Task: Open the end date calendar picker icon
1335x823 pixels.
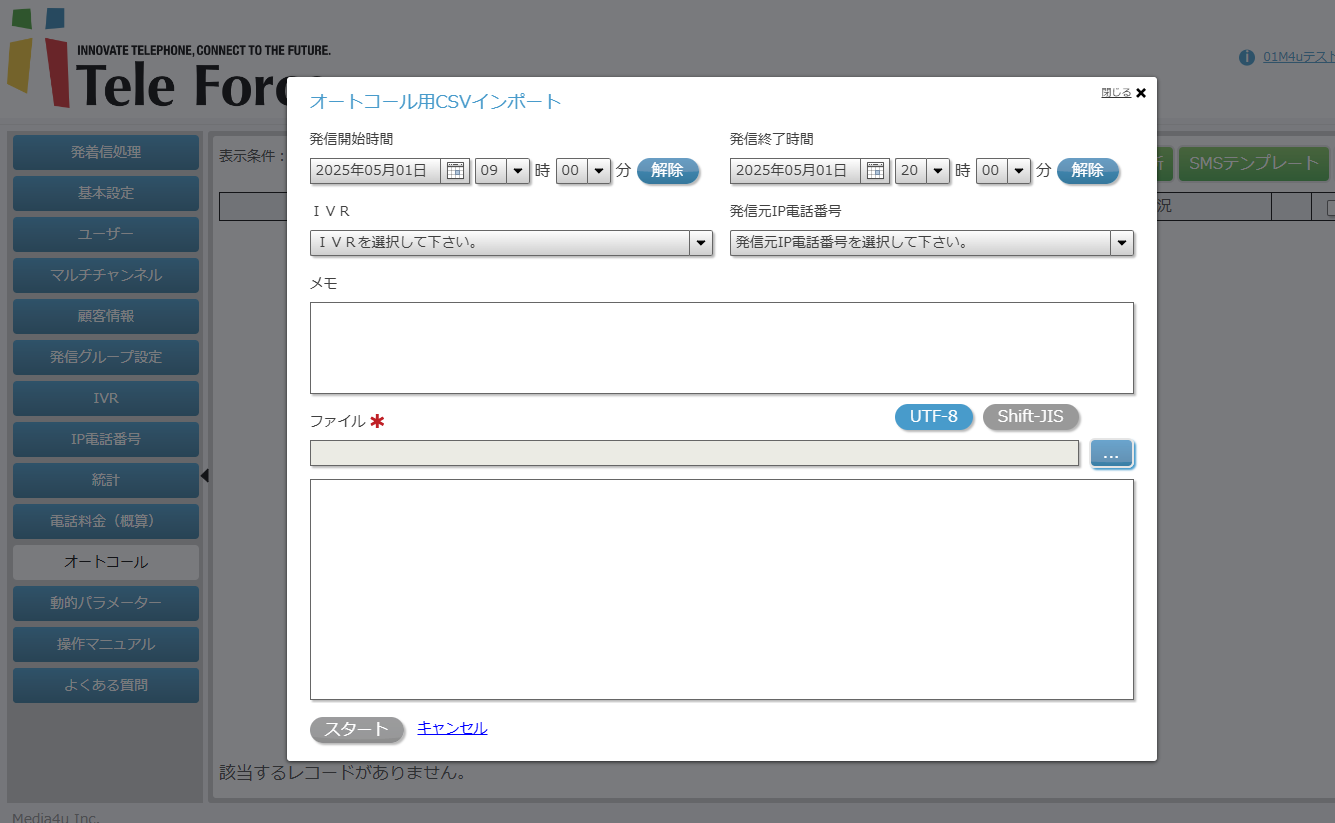Action: (x=875, y=171)
